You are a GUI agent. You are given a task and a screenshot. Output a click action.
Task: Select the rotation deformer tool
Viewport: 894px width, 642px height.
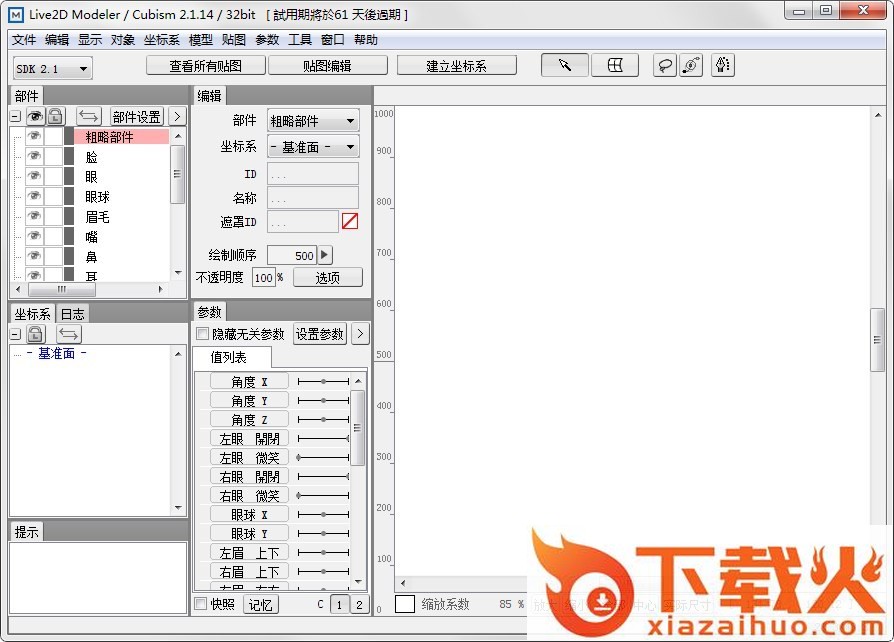[691, 66]
